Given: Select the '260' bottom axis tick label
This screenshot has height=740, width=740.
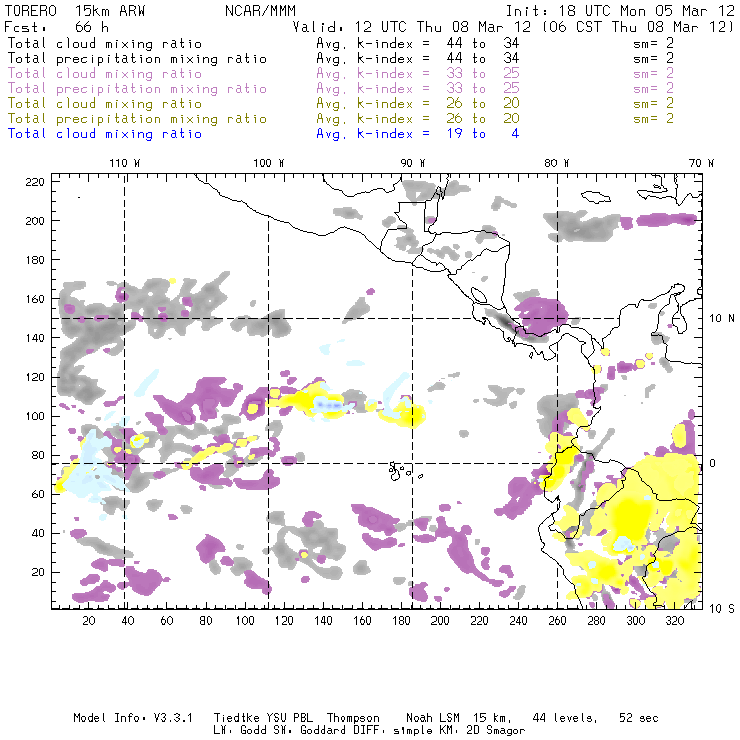Looking at the screenshot, I should 557,621.
